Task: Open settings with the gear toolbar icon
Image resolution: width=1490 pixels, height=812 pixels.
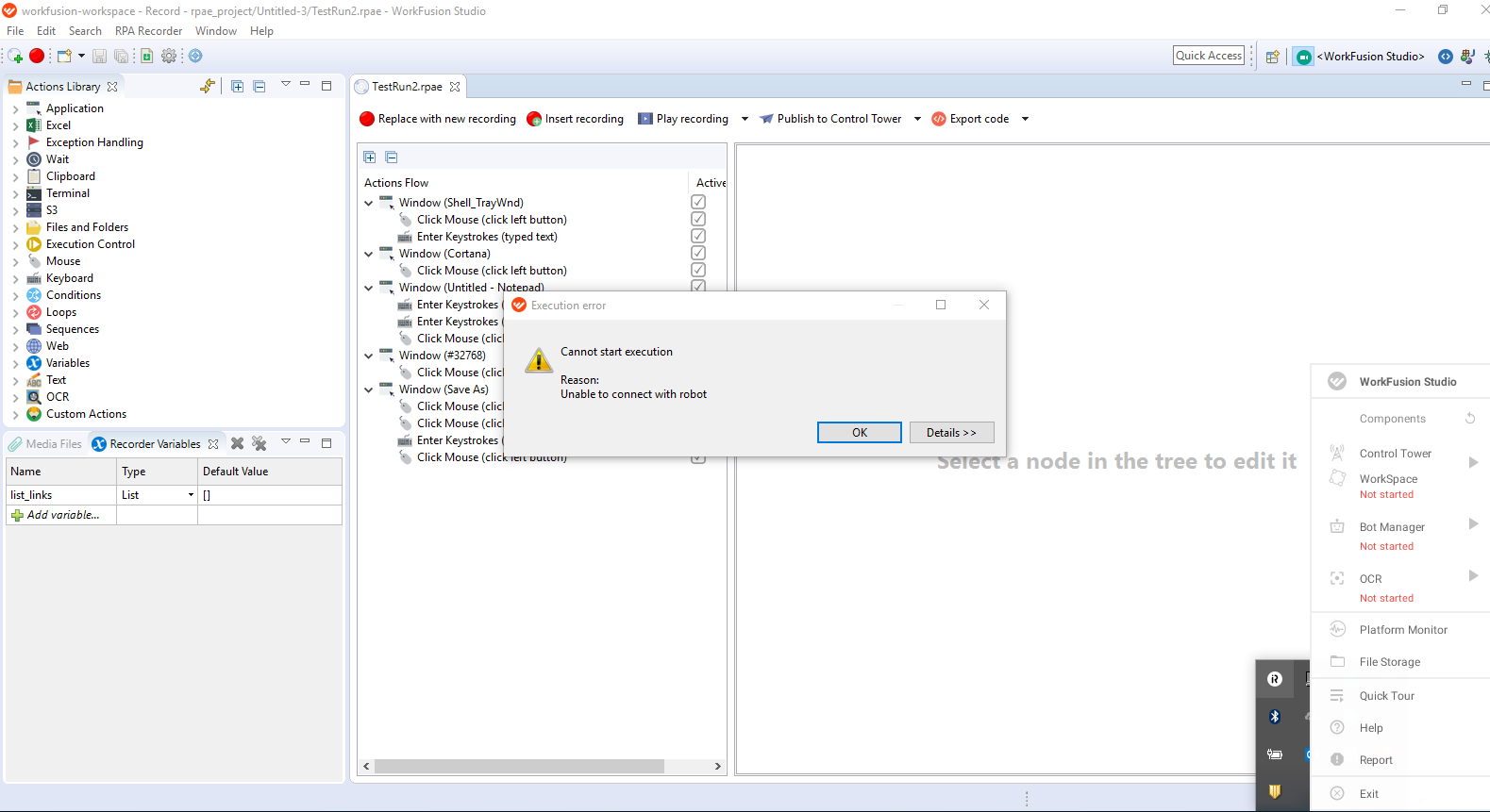Action: click(169, 57)
